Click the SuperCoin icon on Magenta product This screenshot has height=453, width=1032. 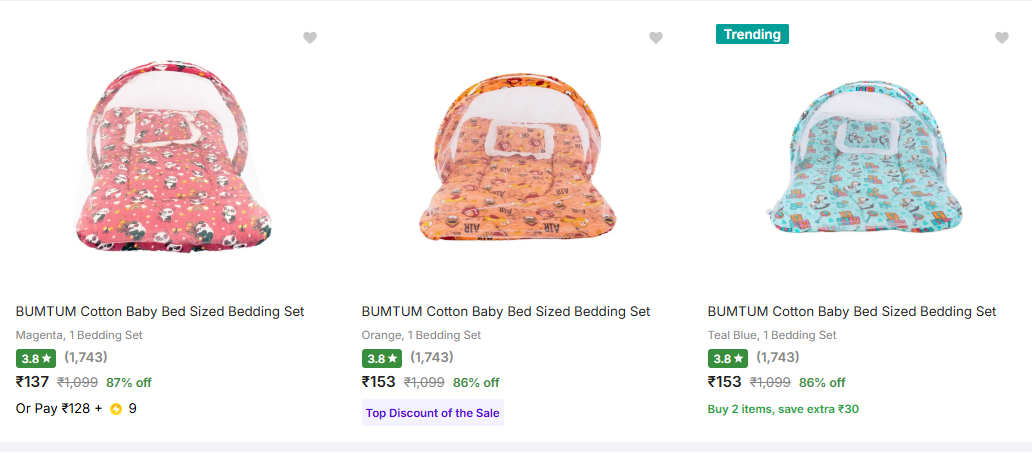click(116, 409)
